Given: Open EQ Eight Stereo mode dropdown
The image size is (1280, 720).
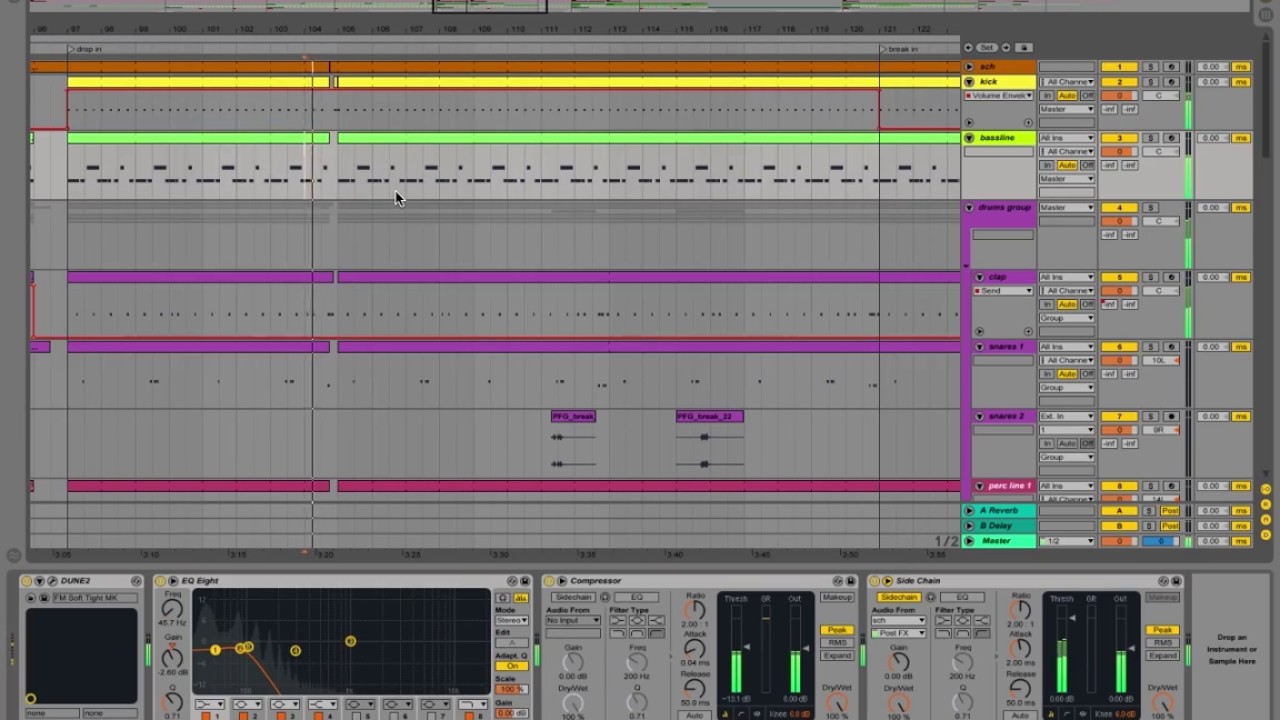Looking at the screenshot, I should coord(511,620).
